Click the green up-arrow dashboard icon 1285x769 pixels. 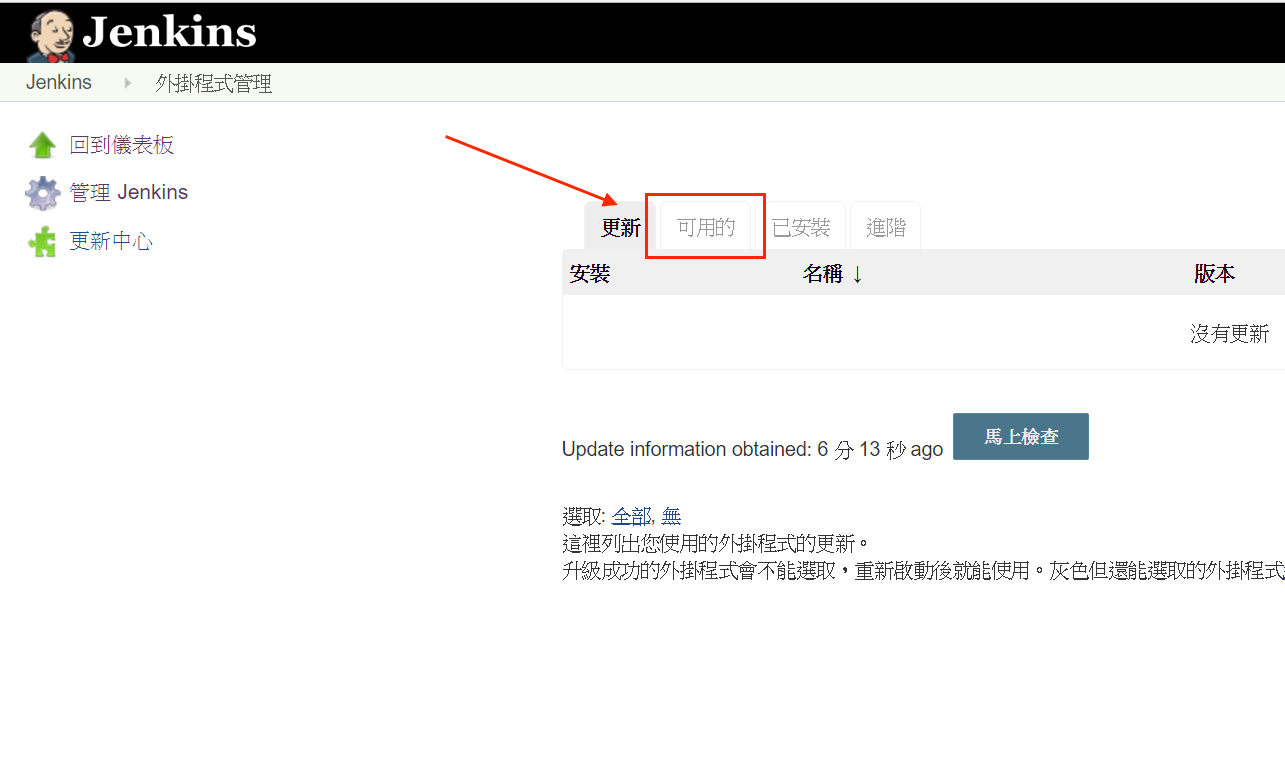[42, 146]
